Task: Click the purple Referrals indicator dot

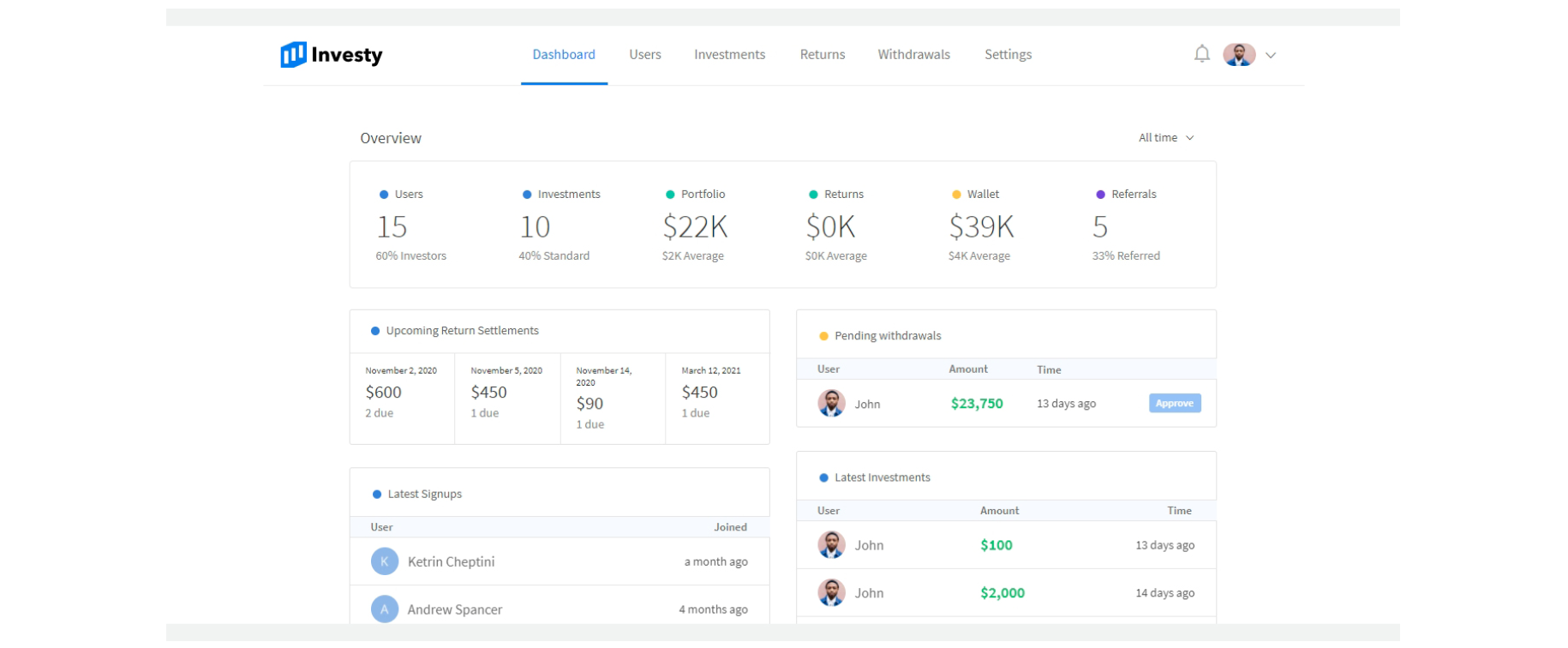Action: (x=1100, y=195)
